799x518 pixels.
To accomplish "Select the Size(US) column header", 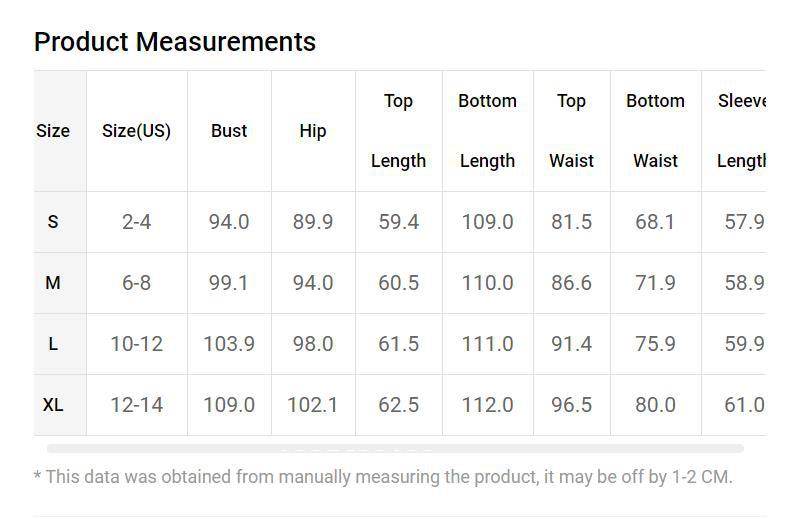I will pos(137,131).
